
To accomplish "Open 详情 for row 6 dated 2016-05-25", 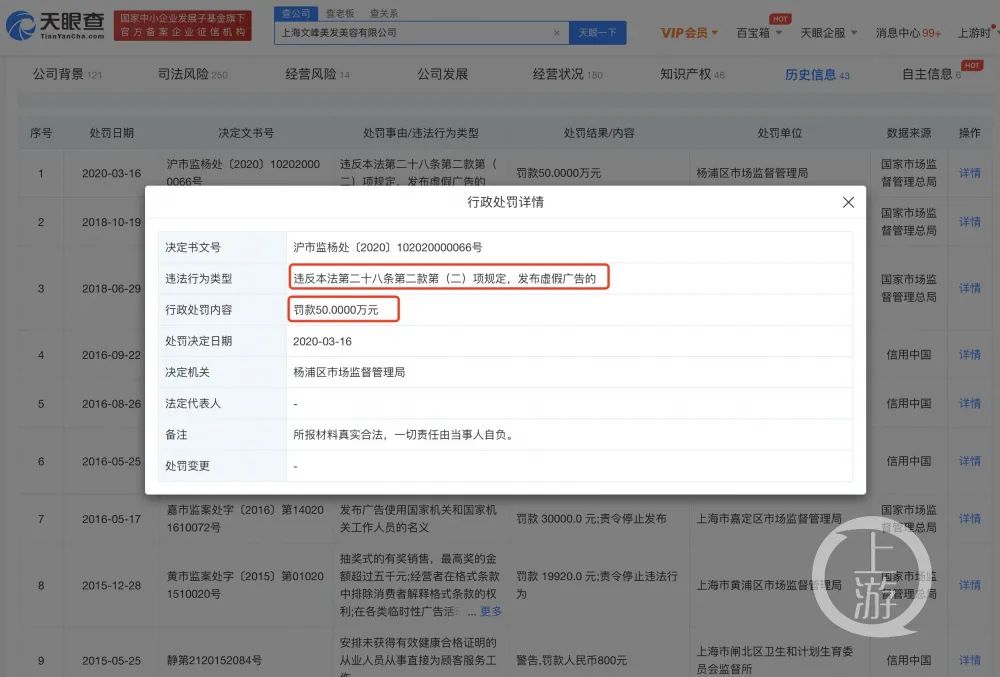I will [969, 461].
